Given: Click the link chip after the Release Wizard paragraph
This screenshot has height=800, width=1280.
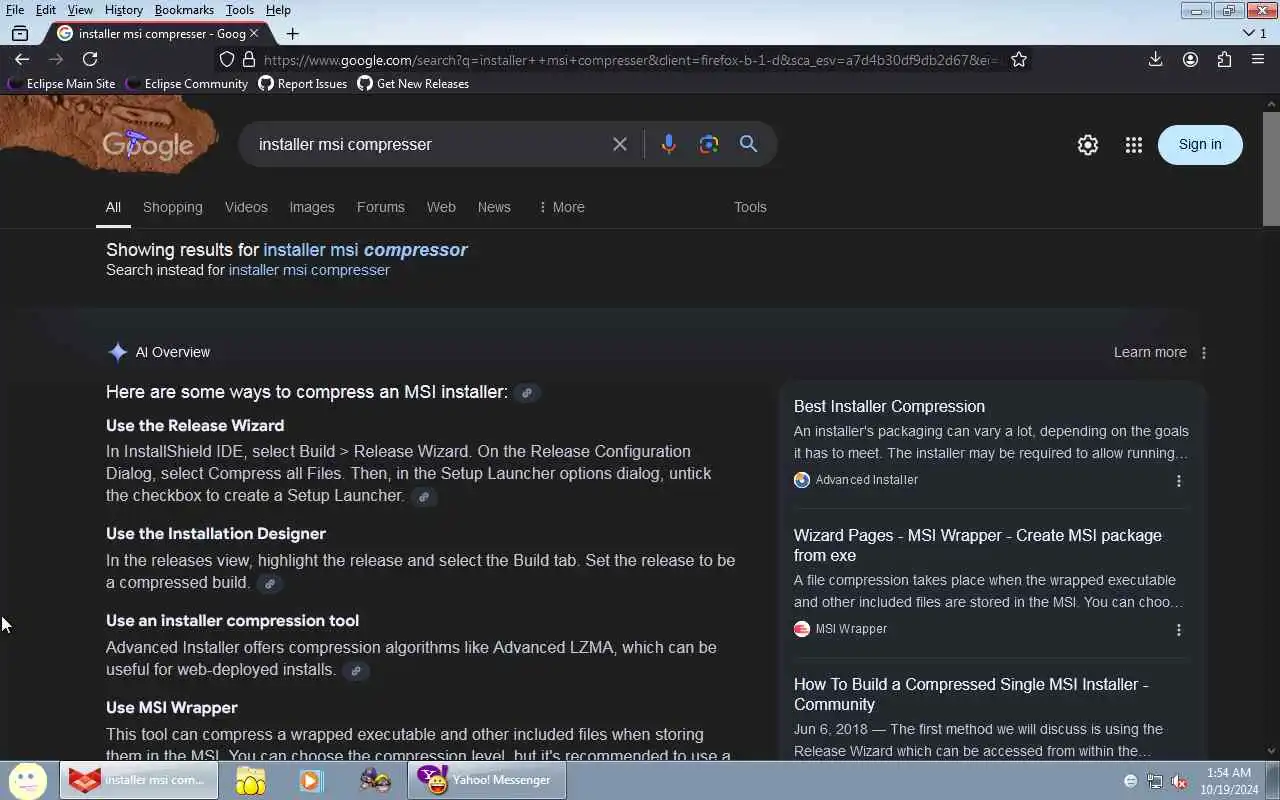Looking at the screenshot, I should click(424, 497).
